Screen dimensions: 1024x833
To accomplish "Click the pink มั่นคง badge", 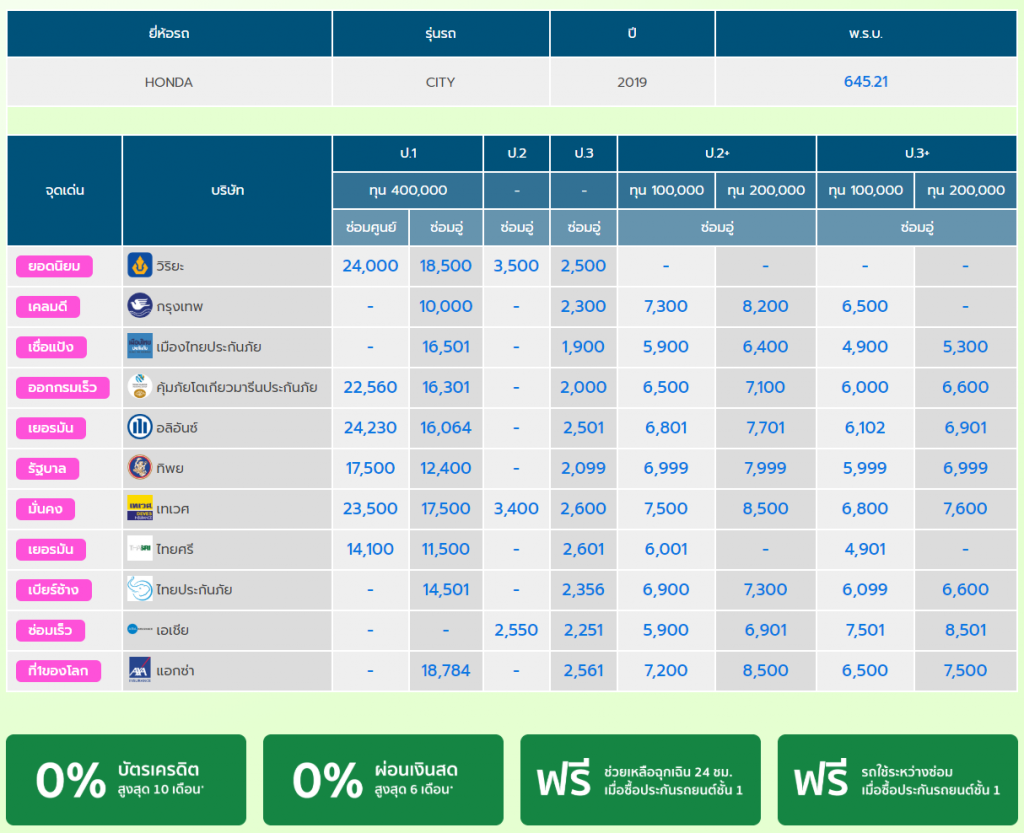I will [45, 509].
